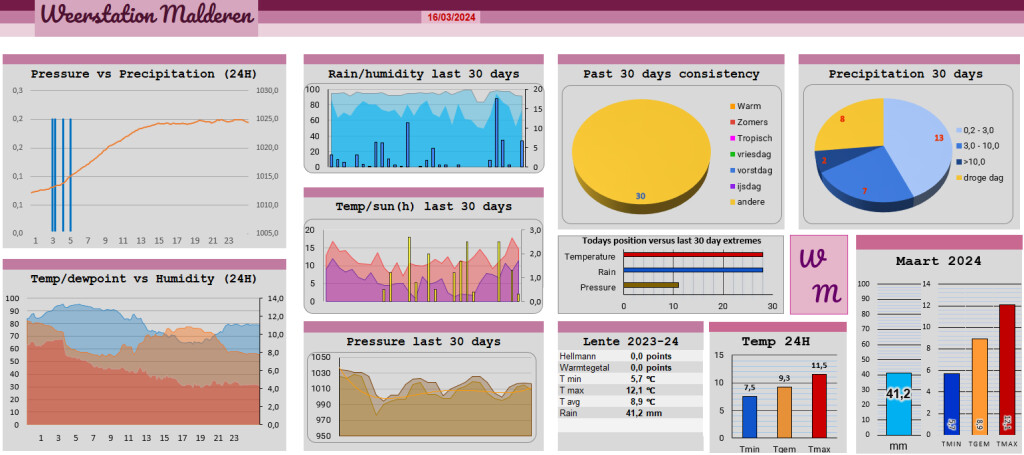Select the yellow pie labeled 30

[x=641, y=155]
